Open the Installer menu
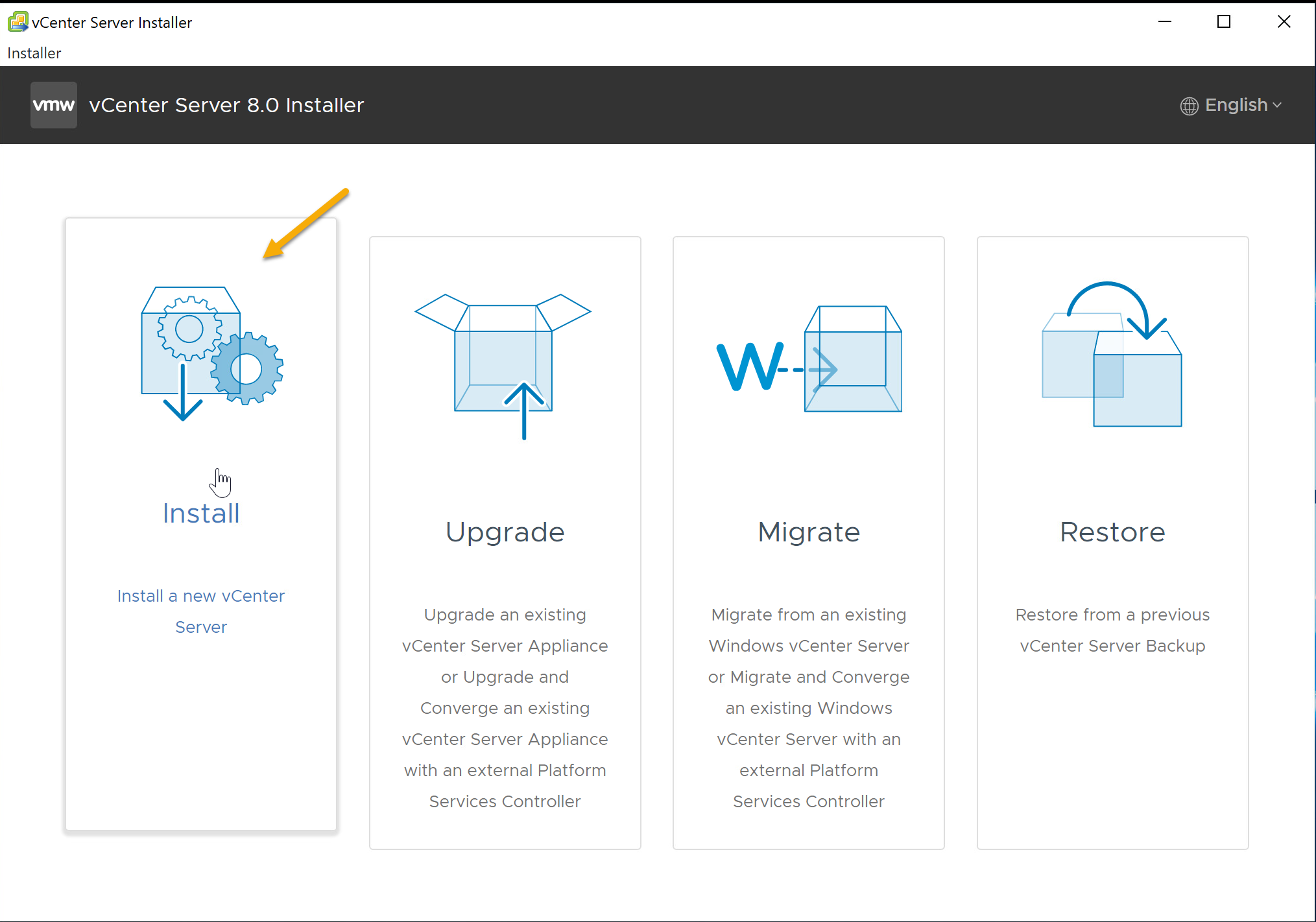Image resolution: width=1316 pixels, height=922 pixels. [x=34, y=53]
